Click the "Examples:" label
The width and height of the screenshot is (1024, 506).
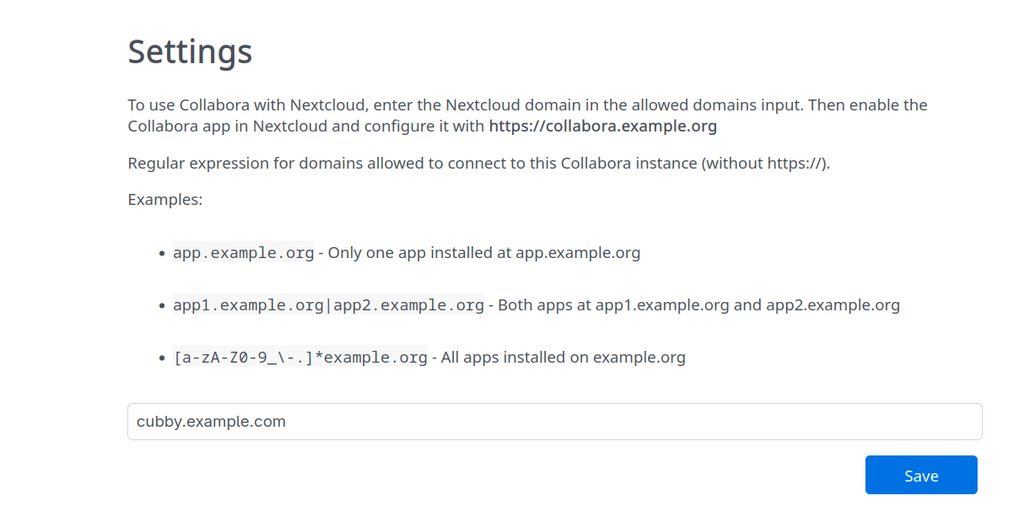click(x=165, y=200)
